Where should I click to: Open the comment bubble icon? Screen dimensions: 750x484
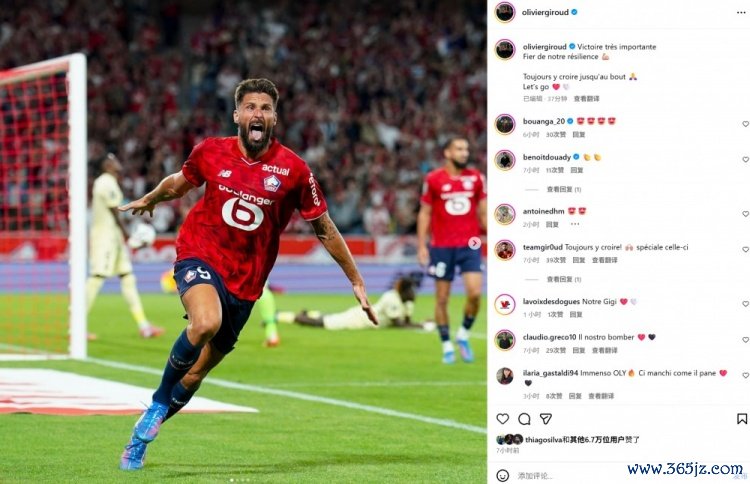click(x=524, y=419)
